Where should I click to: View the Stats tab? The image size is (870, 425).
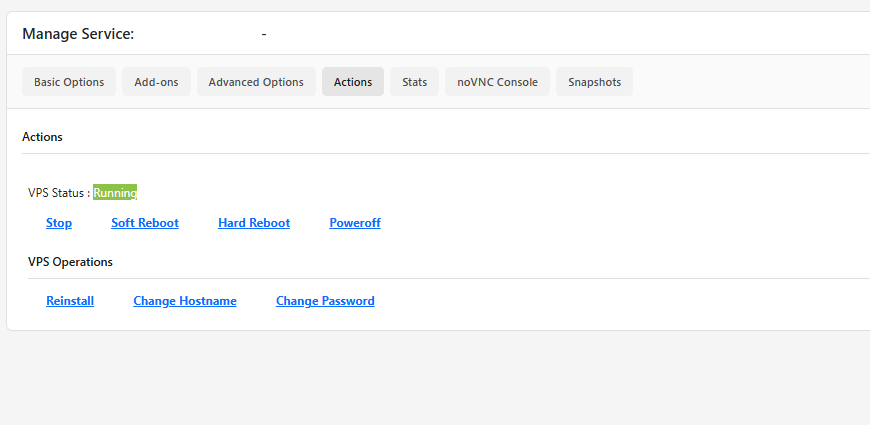[414, 82]
